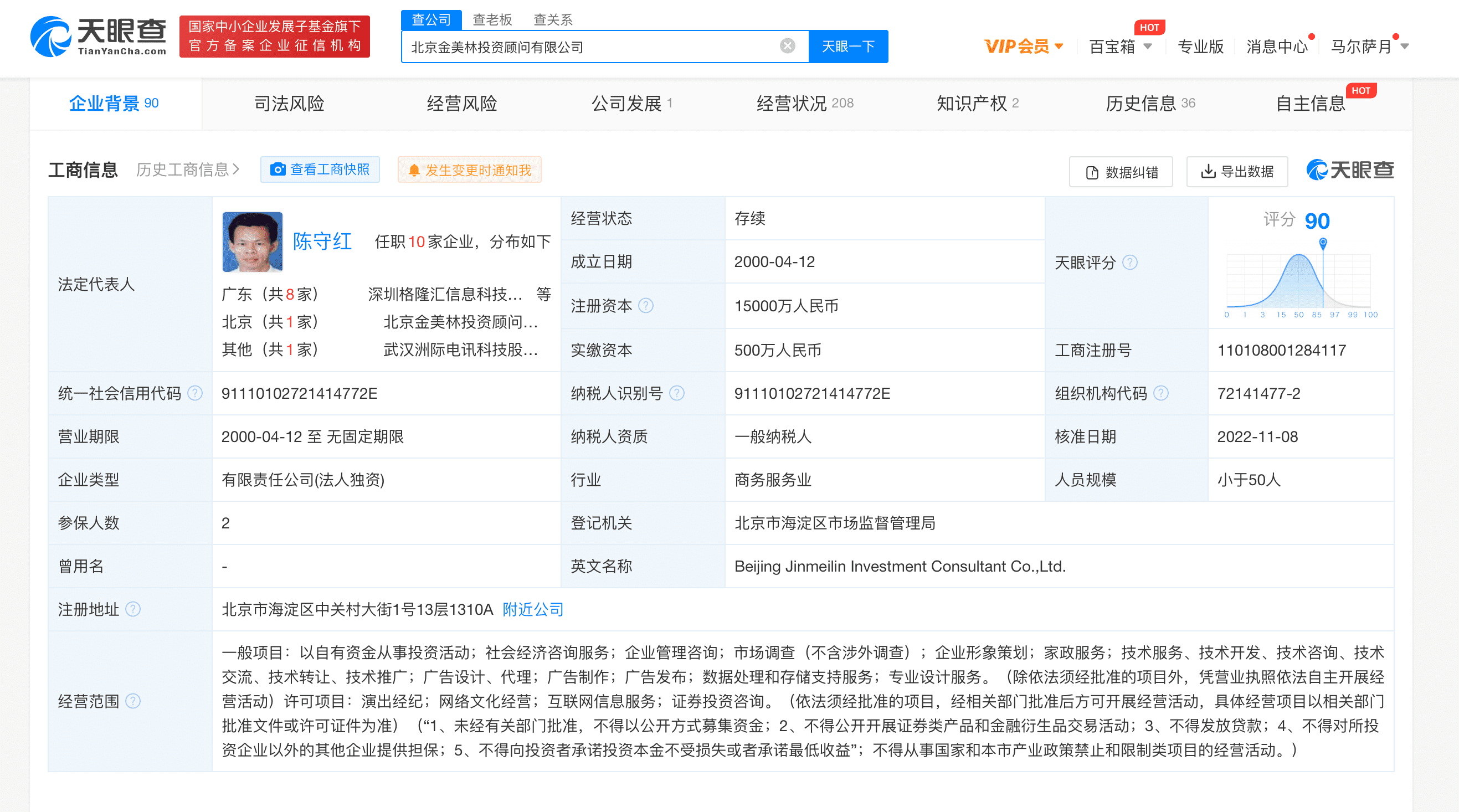
Task: Select organization code 72141477-2
Action: pyautogui.click(x=1258, y=393)
